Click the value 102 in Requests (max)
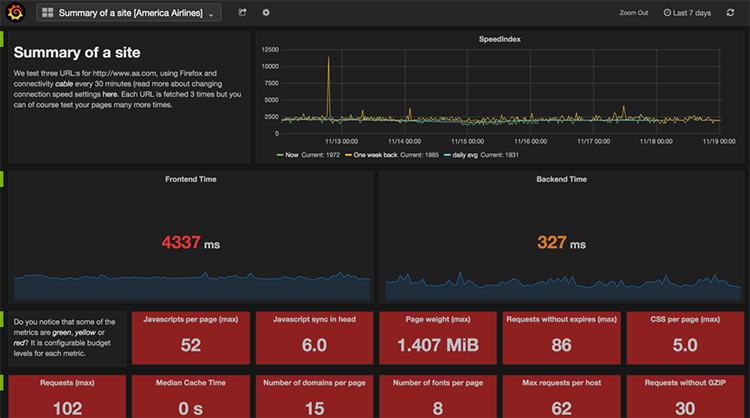Screen dimensions: 750x418 tap(67, 409)
